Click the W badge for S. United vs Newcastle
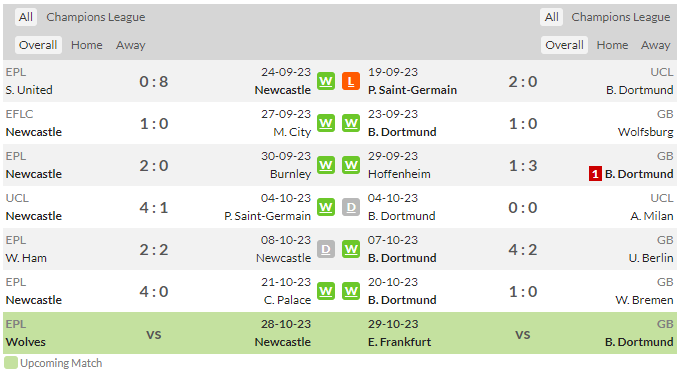681x388 pixels. coord(326,81)
